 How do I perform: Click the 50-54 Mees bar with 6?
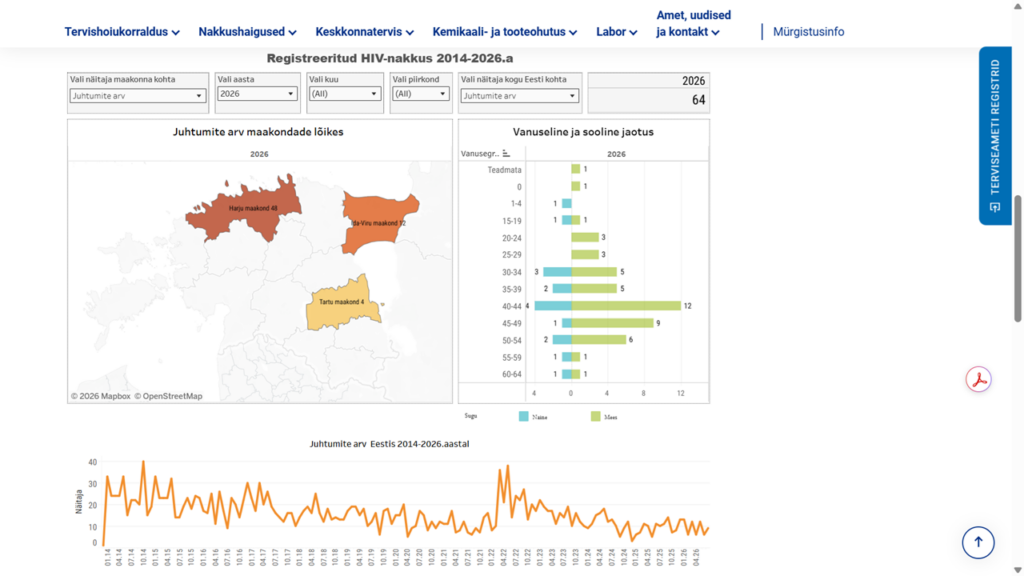click(x=599, y=340)
